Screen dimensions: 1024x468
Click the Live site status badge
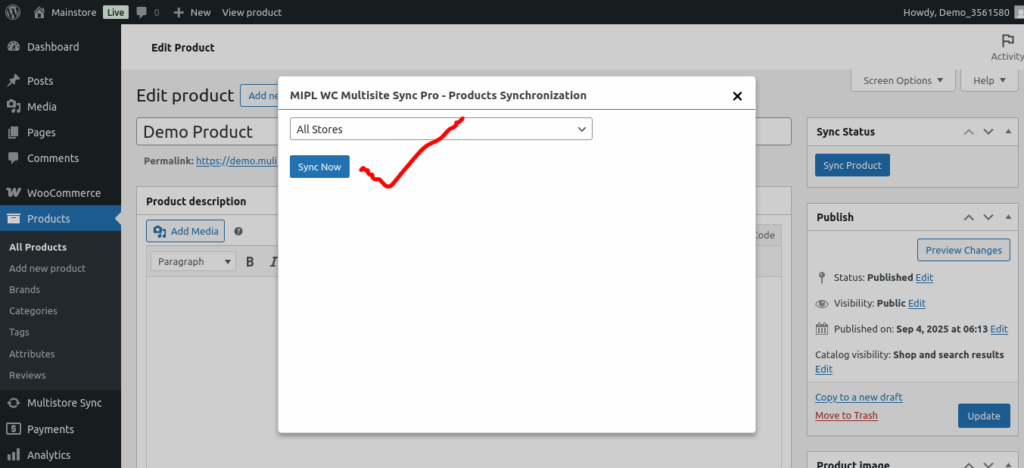115,12
